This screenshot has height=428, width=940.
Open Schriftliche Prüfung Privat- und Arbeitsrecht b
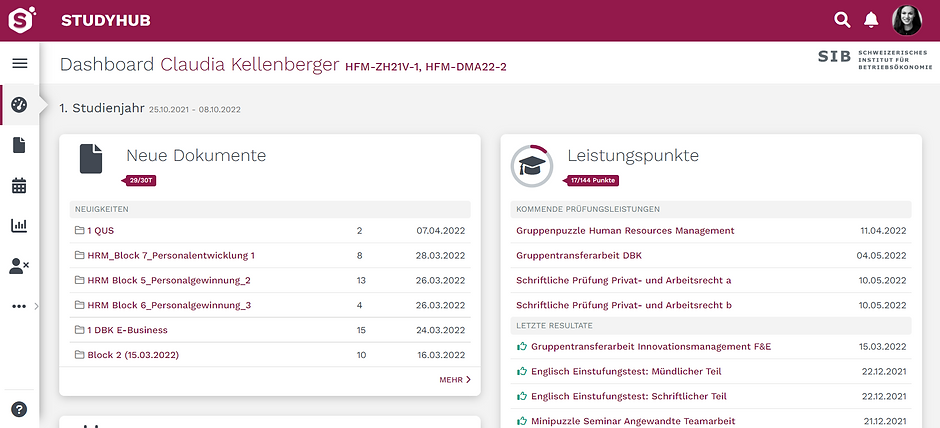pos(623,305)
